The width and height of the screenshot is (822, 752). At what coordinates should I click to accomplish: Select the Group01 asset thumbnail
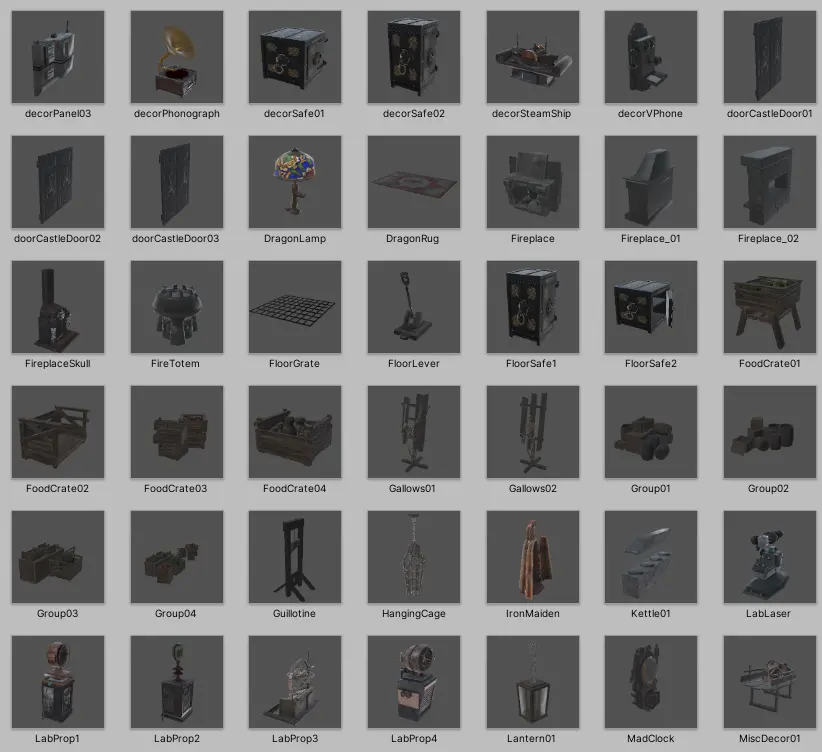651,432
